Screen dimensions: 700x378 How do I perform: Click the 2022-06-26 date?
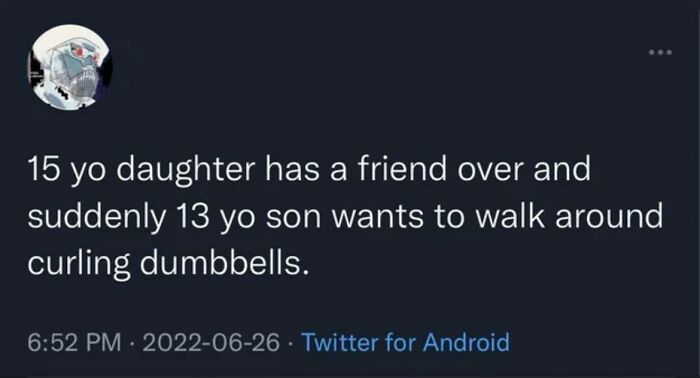pos(211,343)
